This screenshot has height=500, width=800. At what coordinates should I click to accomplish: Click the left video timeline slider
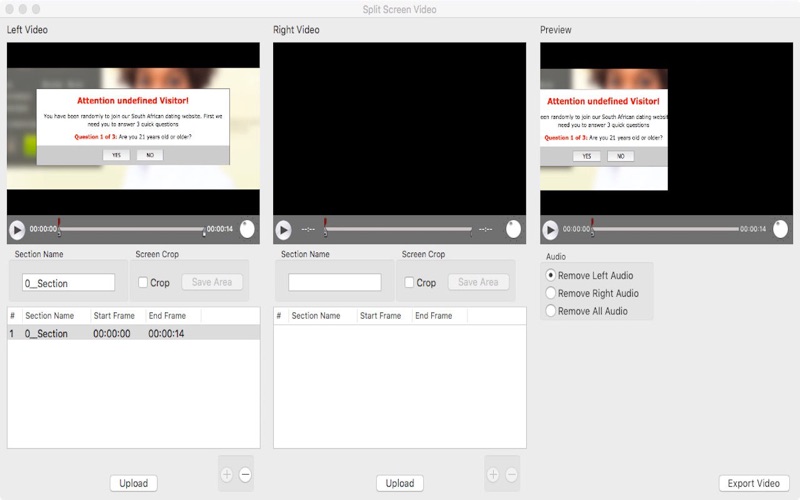point(132,230)
